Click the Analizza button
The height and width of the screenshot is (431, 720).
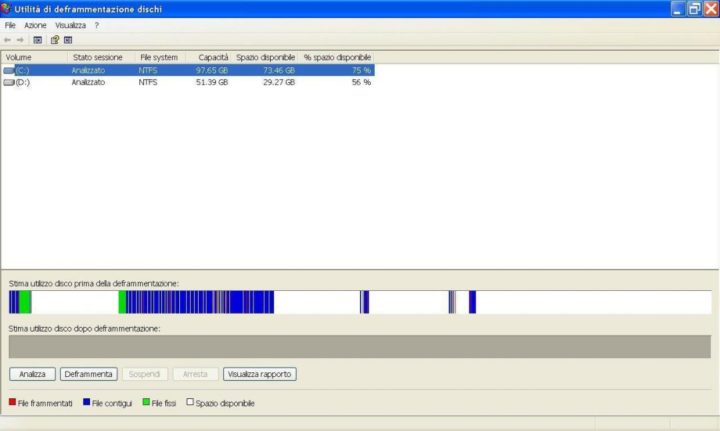(32, 374)
